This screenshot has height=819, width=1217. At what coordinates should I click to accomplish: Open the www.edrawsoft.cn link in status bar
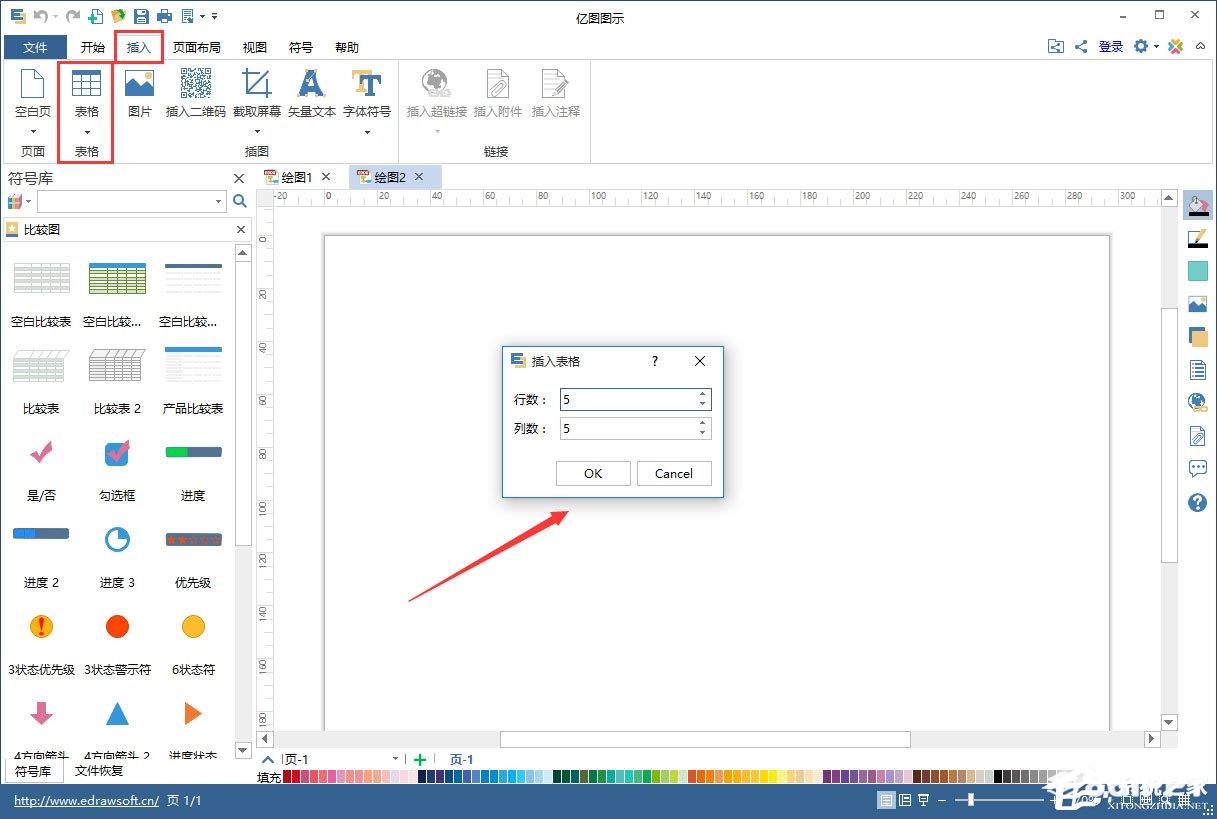click(87, 801)
